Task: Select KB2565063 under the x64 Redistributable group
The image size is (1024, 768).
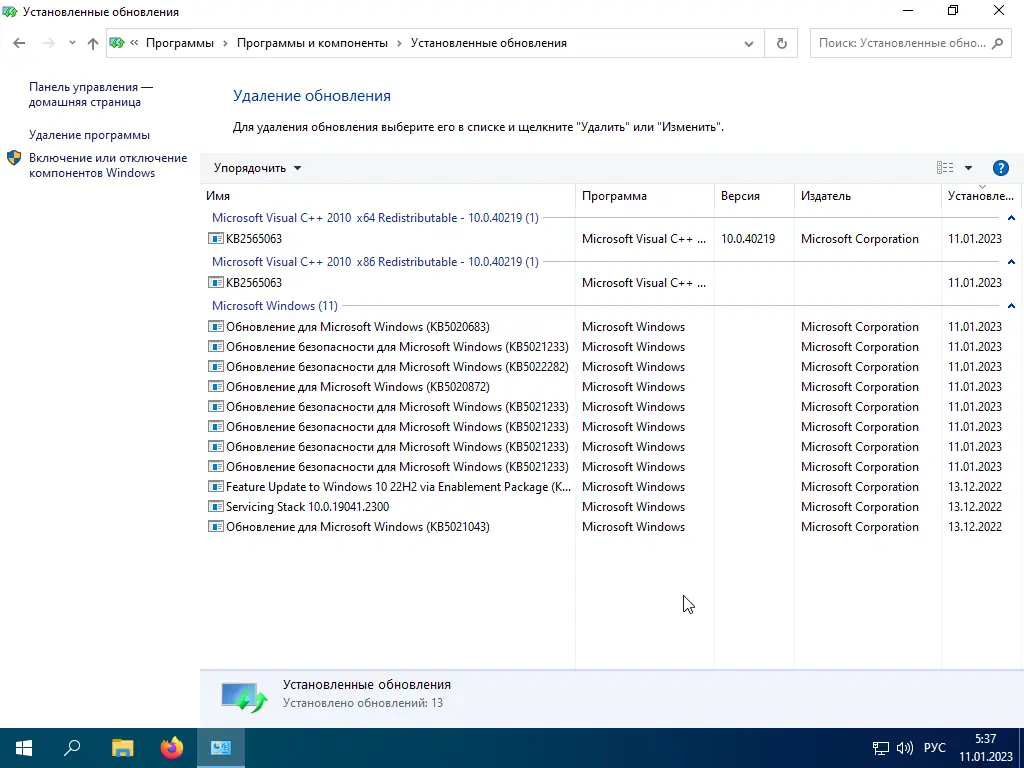Action: pos(610,239)
